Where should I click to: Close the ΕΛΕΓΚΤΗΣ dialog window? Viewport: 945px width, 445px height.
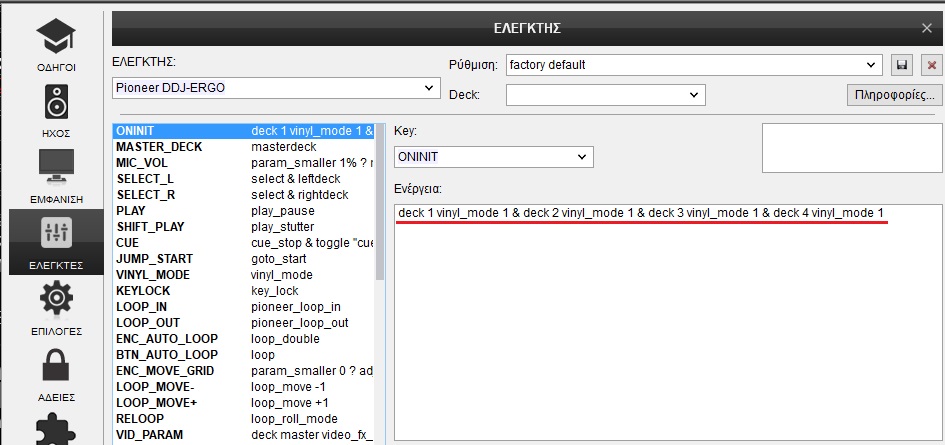(926, 29)
